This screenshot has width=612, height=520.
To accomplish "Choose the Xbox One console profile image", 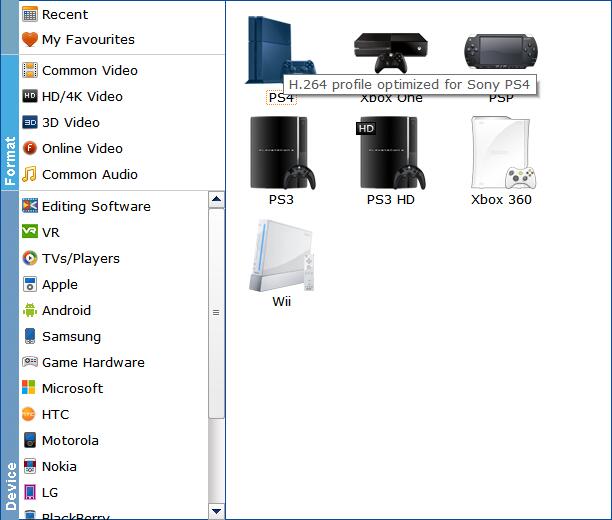I will (390, 53).
